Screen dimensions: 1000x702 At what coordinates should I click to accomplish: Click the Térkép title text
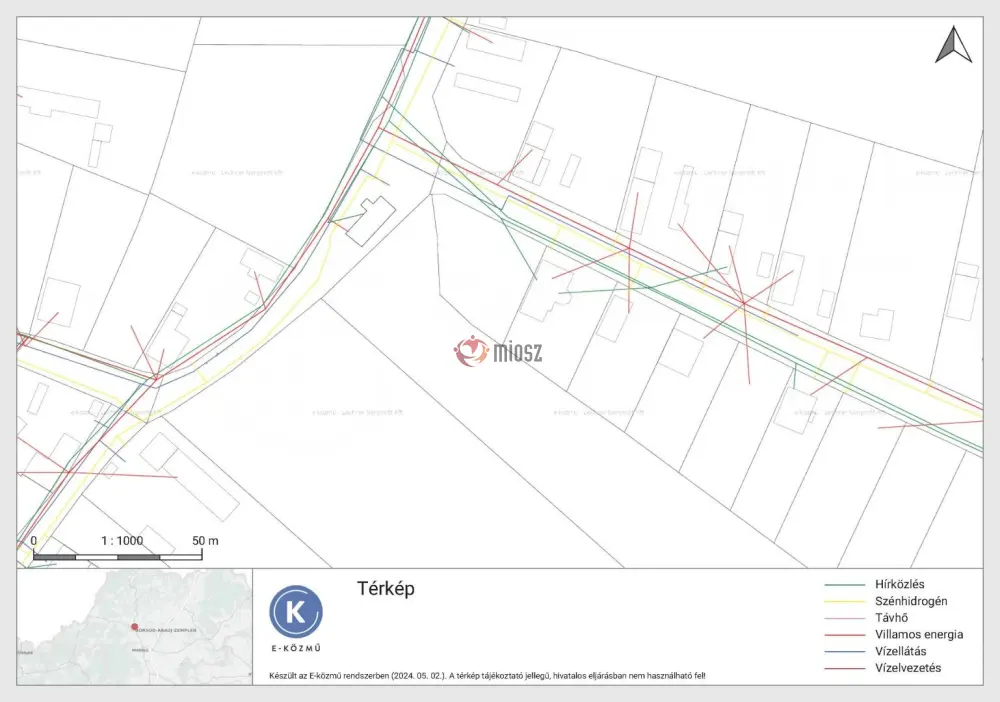coord(385,589)
